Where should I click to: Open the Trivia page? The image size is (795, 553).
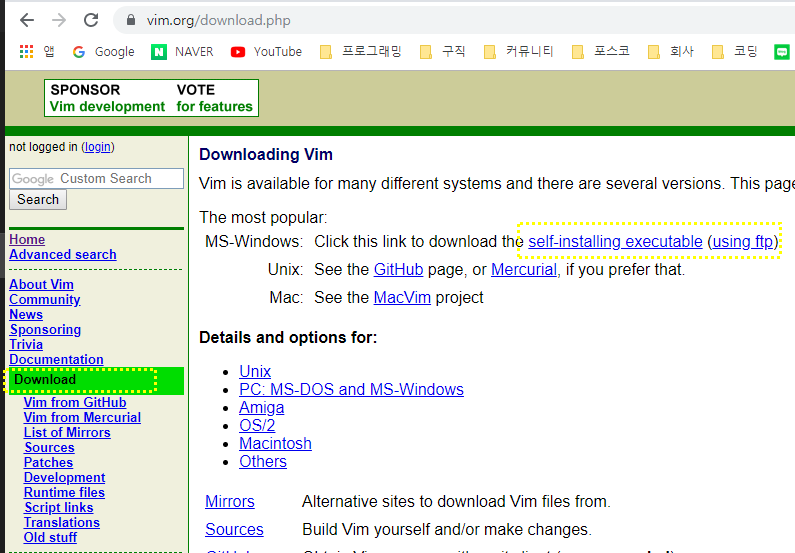(26, 344)
